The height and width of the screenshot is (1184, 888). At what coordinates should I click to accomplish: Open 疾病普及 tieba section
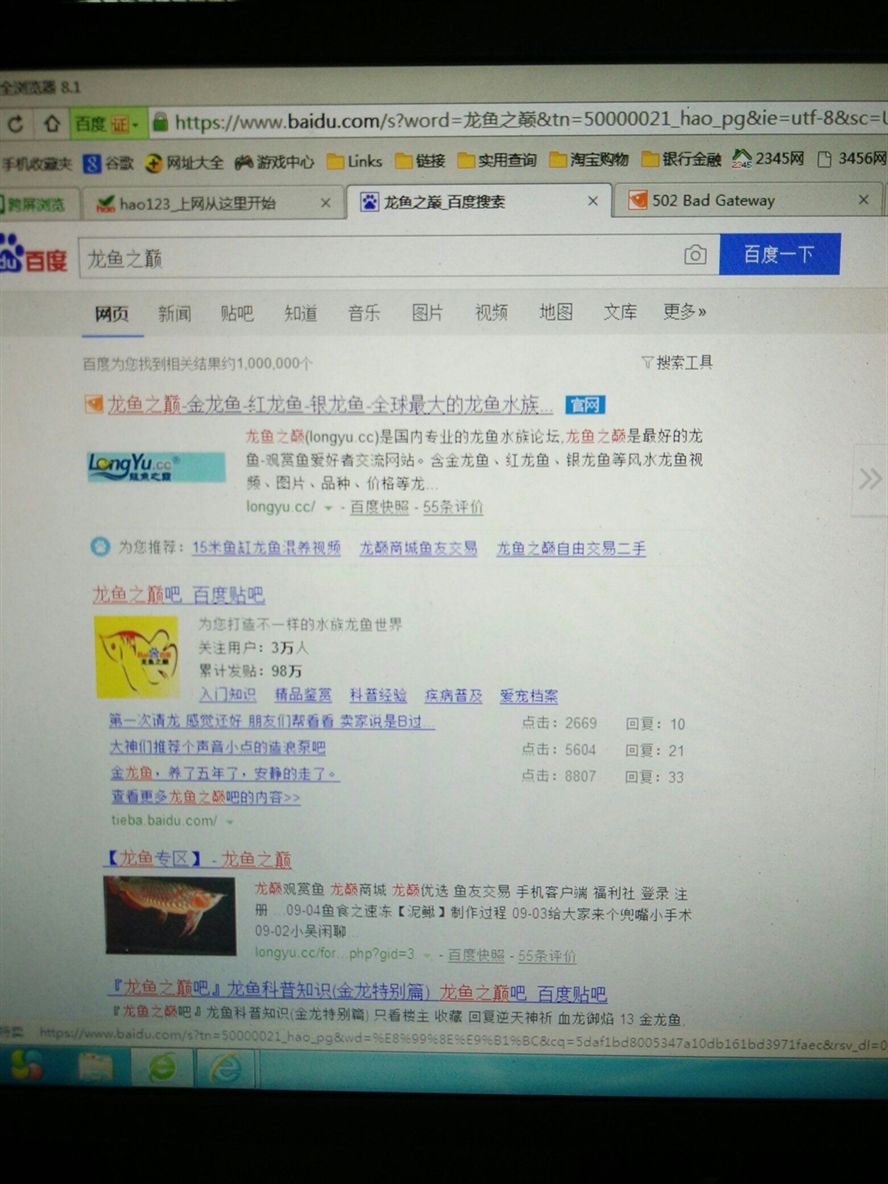[x=453, y=696]
